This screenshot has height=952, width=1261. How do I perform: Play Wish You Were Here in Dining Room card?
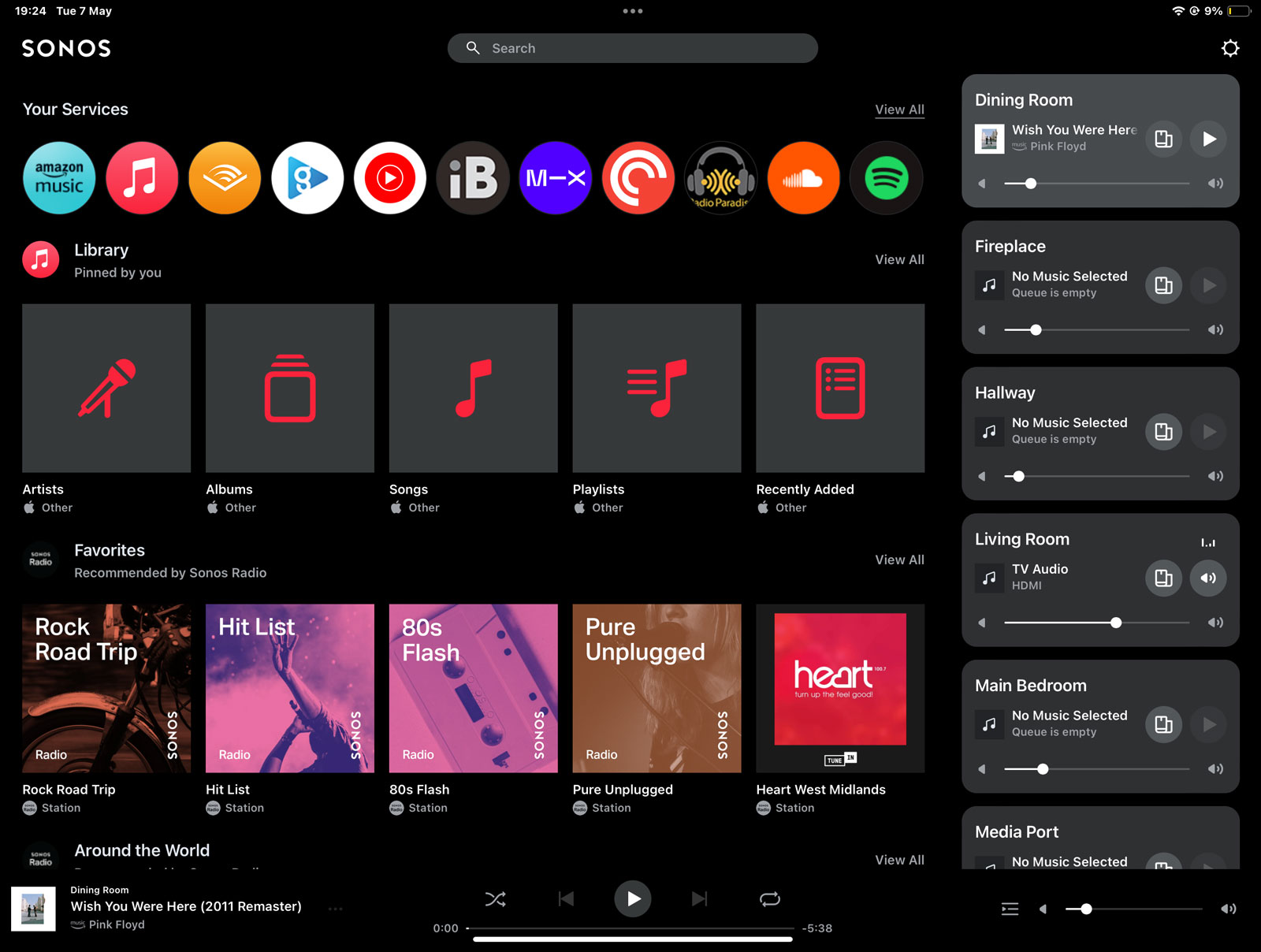(x=1208, y=139)
